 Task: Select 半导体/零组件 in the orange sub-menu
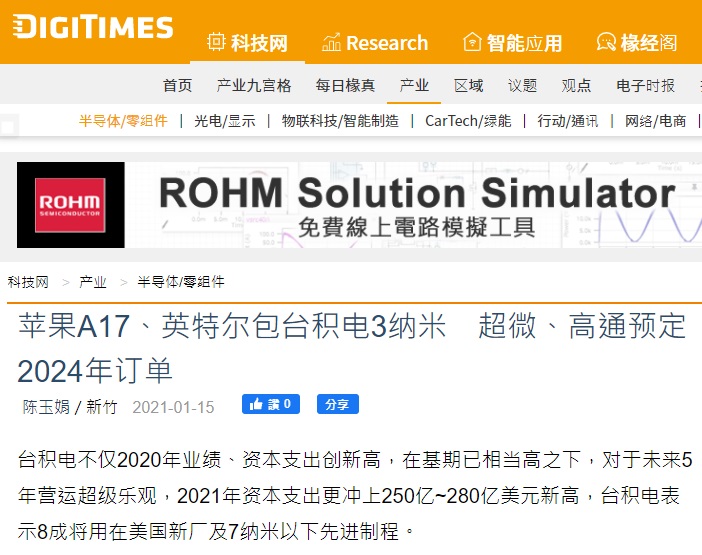(x=123, y=120)
